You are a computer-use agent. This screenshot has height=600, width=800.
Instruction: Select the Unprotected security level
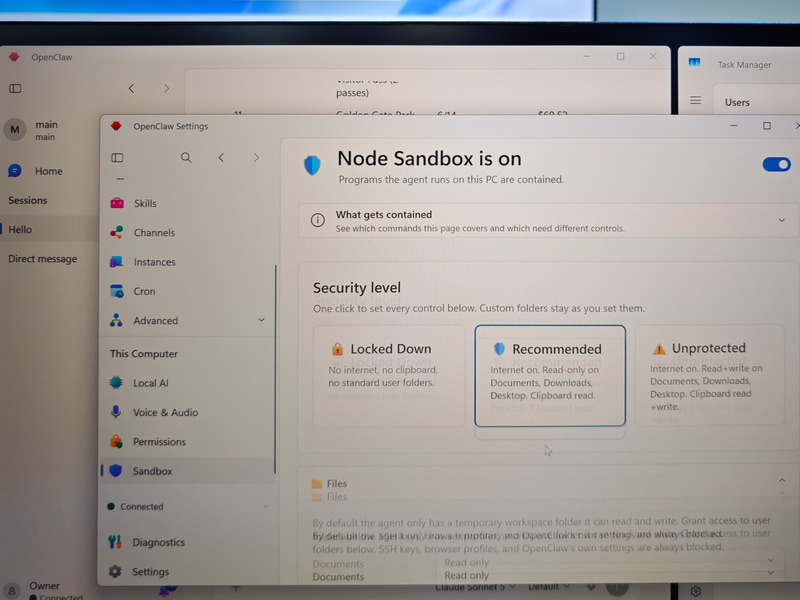click(x=709, y=374)
